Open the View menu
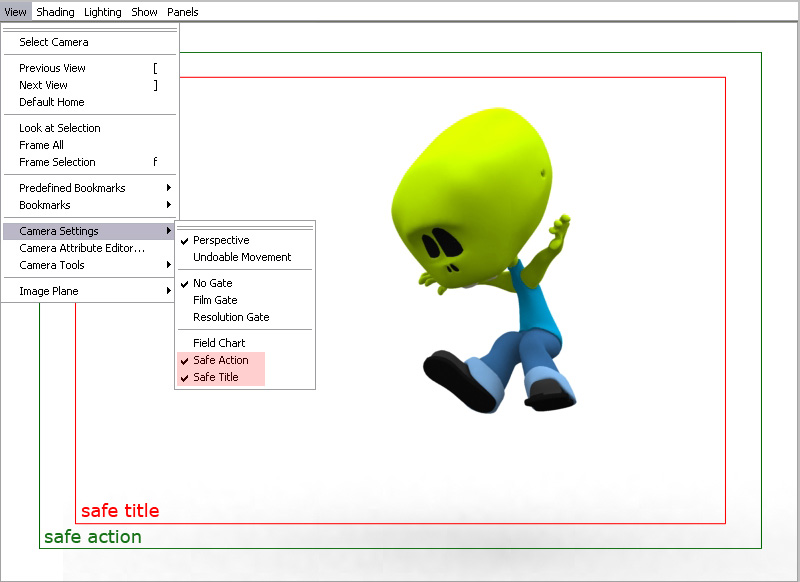Screen dimensions: 800x582 tap(15, 12)
